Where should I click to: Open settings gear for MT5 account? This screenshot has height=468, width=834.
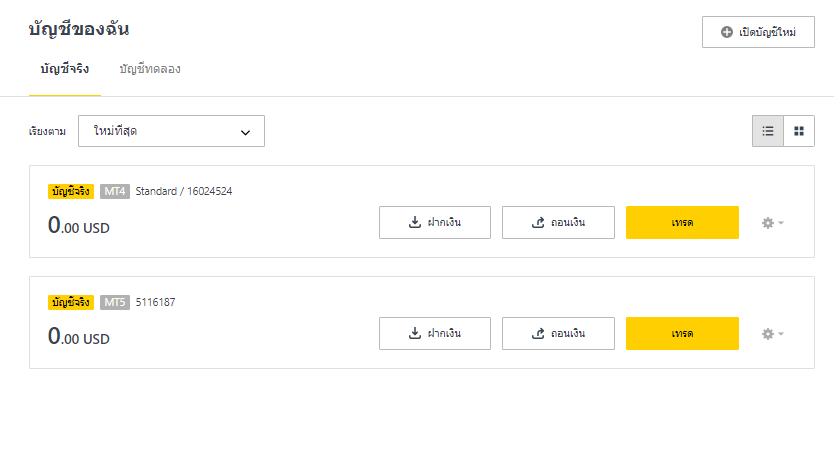point(768,334)
